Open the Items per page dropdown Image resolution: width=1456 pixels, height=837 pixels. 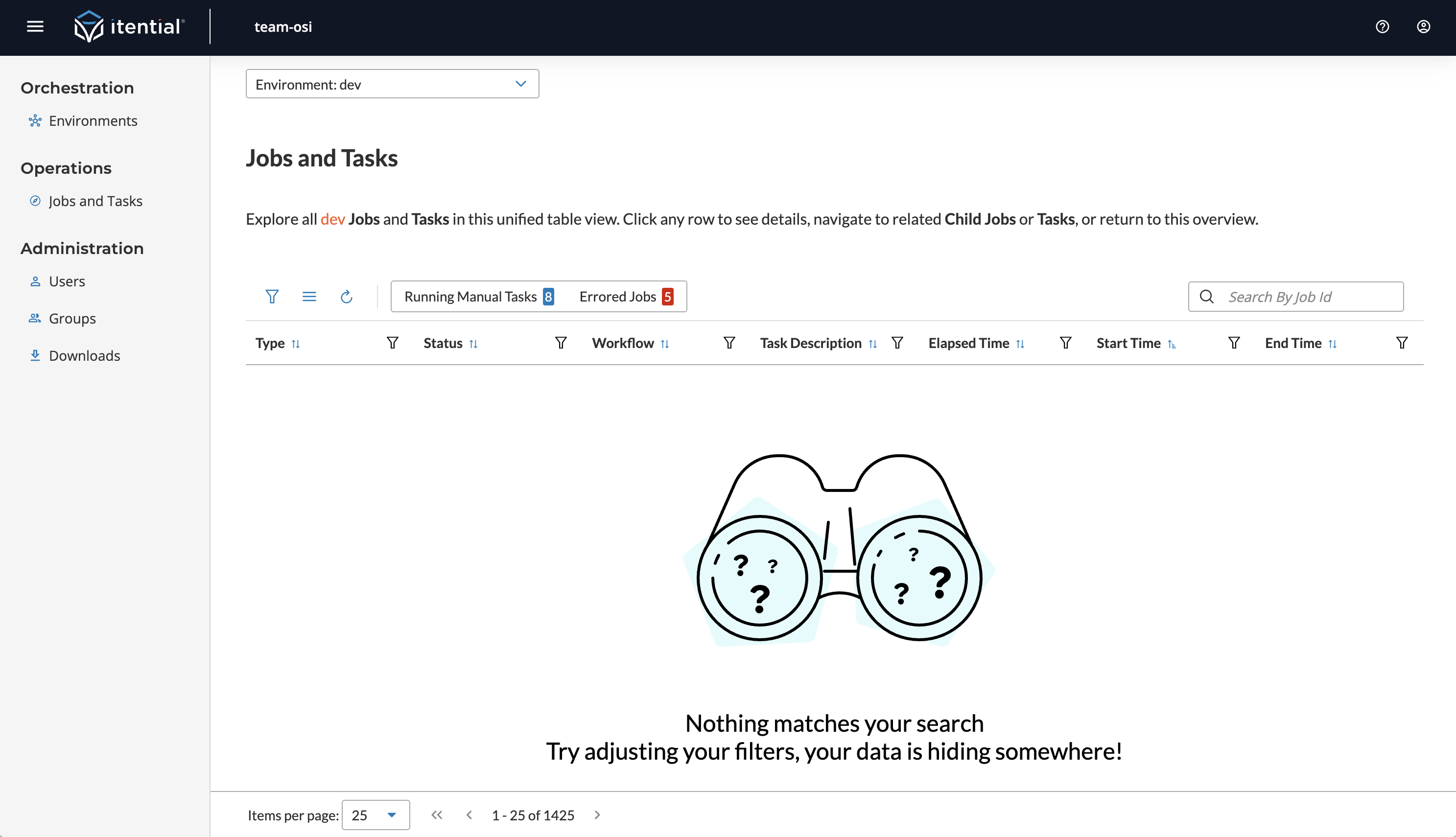[x=376, y=814]
